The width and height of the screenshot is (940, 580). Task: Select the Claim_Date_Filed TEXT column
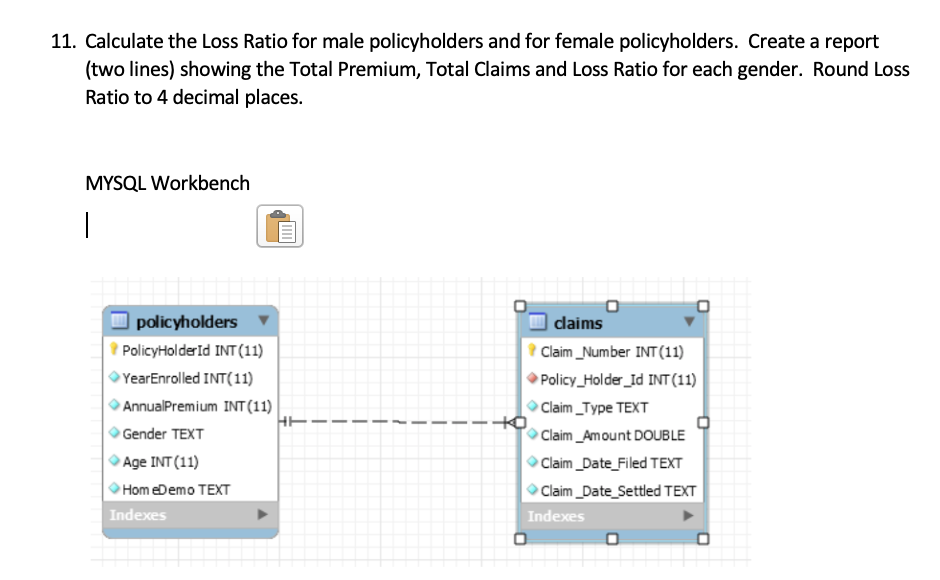[611, 463]
